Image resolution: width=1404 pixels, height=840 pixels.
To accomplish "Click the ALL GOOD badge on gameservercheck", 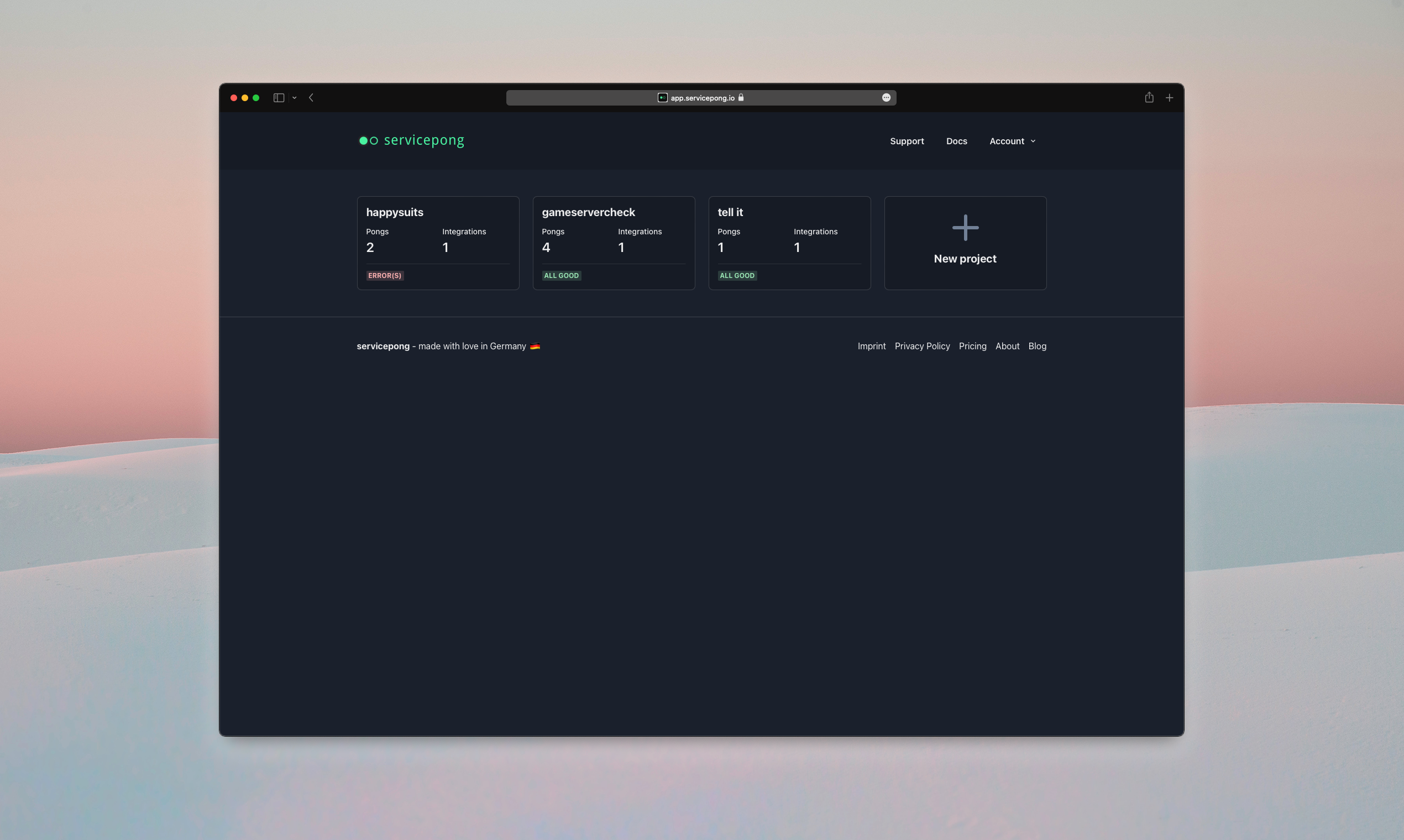I will pyautogui.click(x=561, y=276).
